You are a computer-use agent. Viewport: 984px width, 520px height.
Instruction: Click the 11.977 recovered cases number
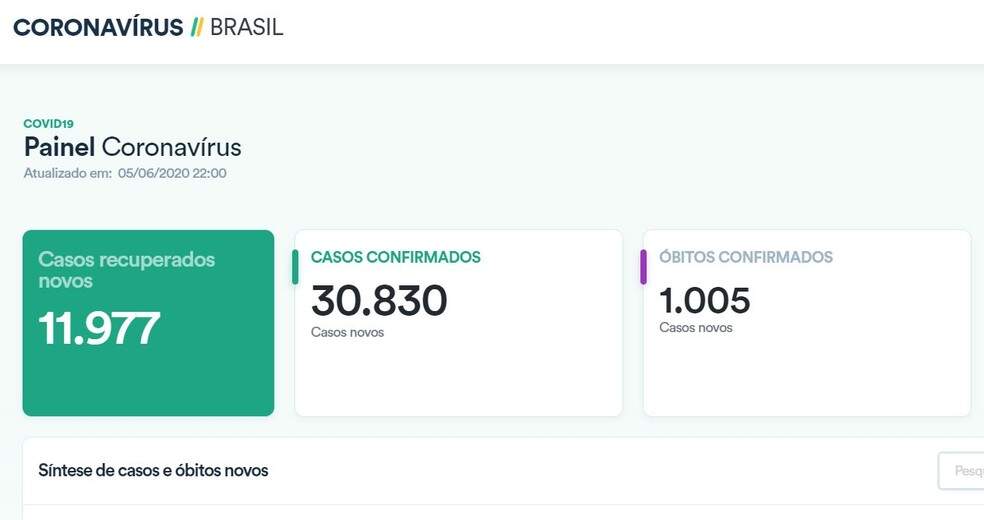coord(99,328)
